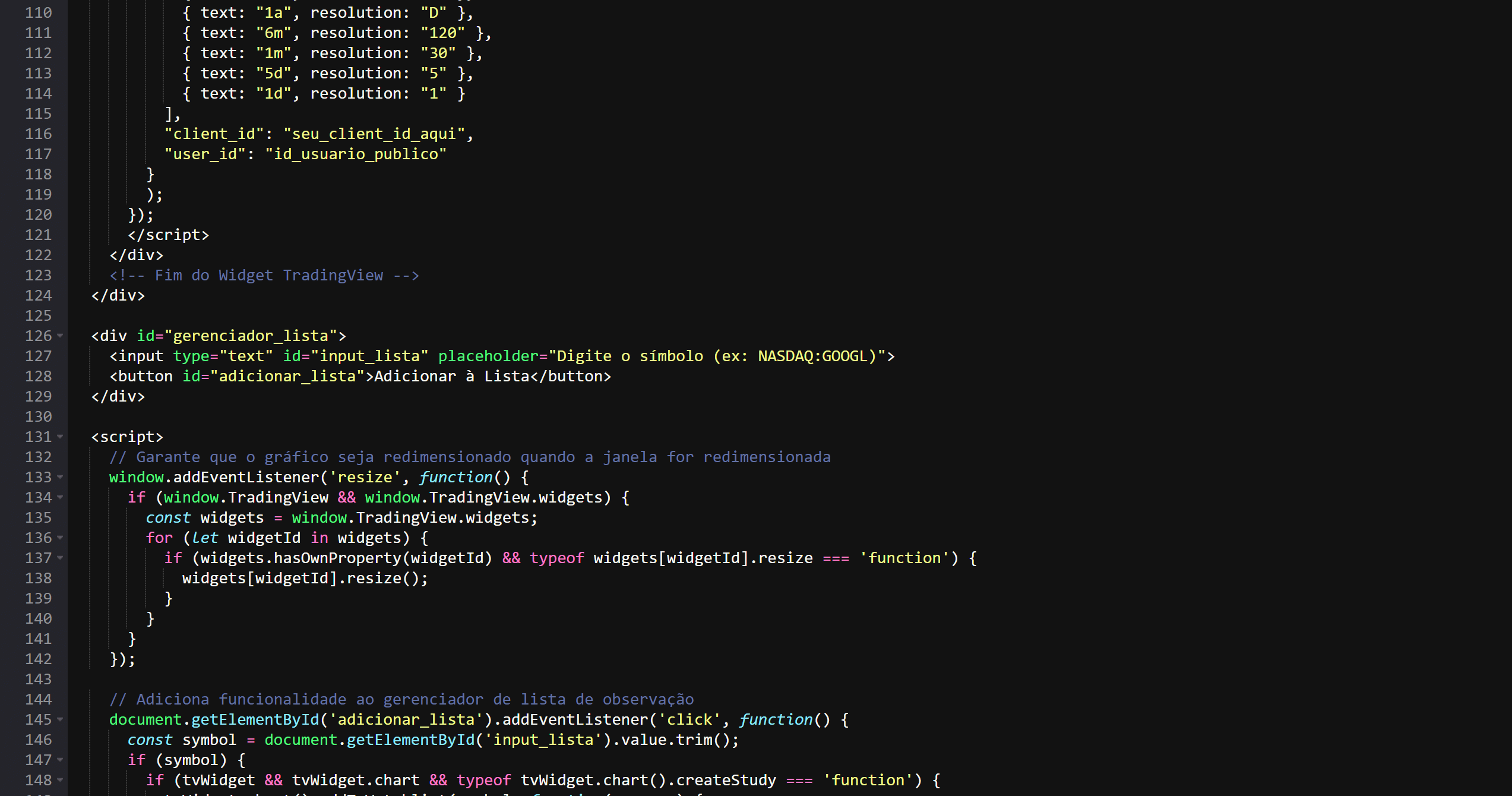Click the "30" resolution value on line 112

click(x=438, y=53)
